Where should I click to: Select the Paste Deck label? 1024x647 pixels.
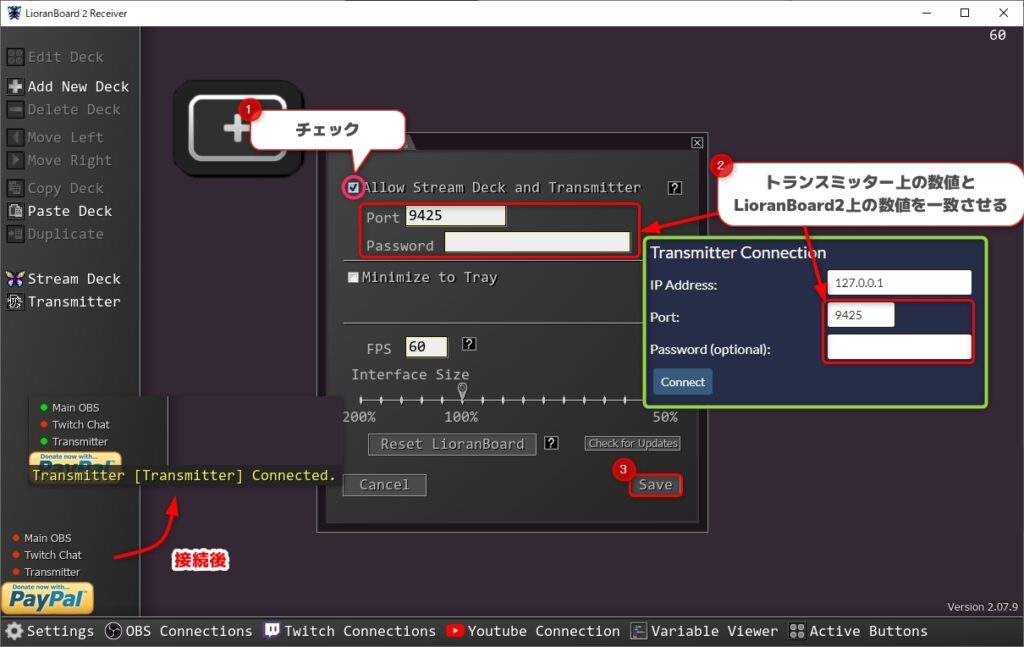pos(70,211)
